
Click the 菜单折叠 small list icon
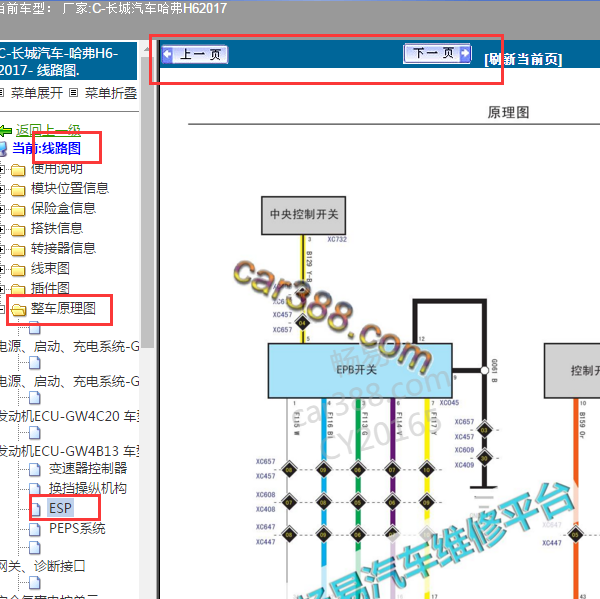pyautogui.click(x=74, y=93)
